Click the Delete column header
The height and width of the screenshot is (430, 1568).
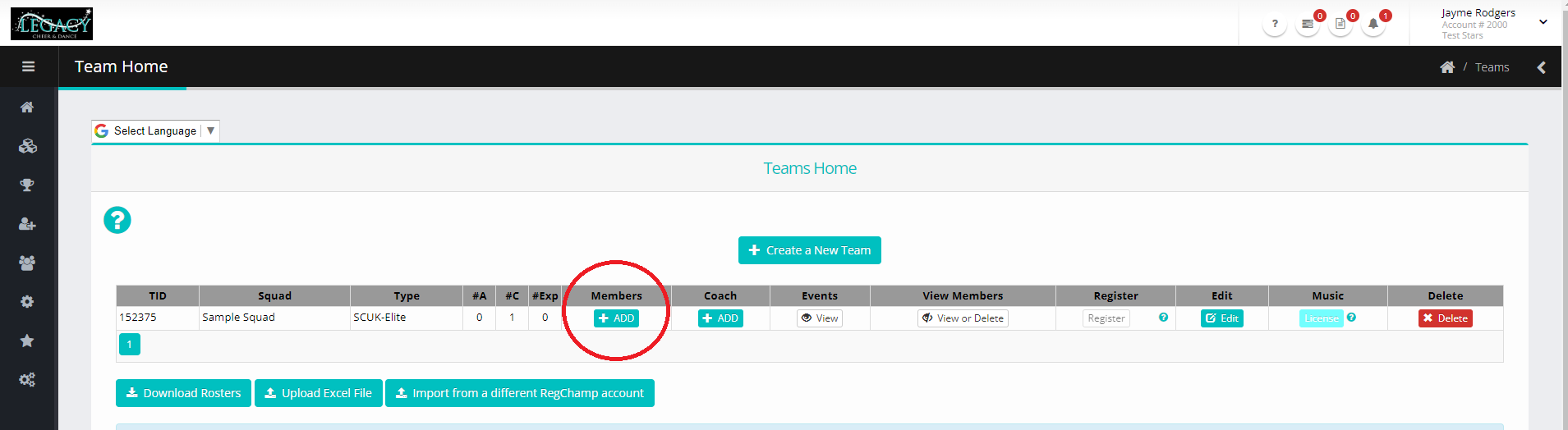[1446, 295]
